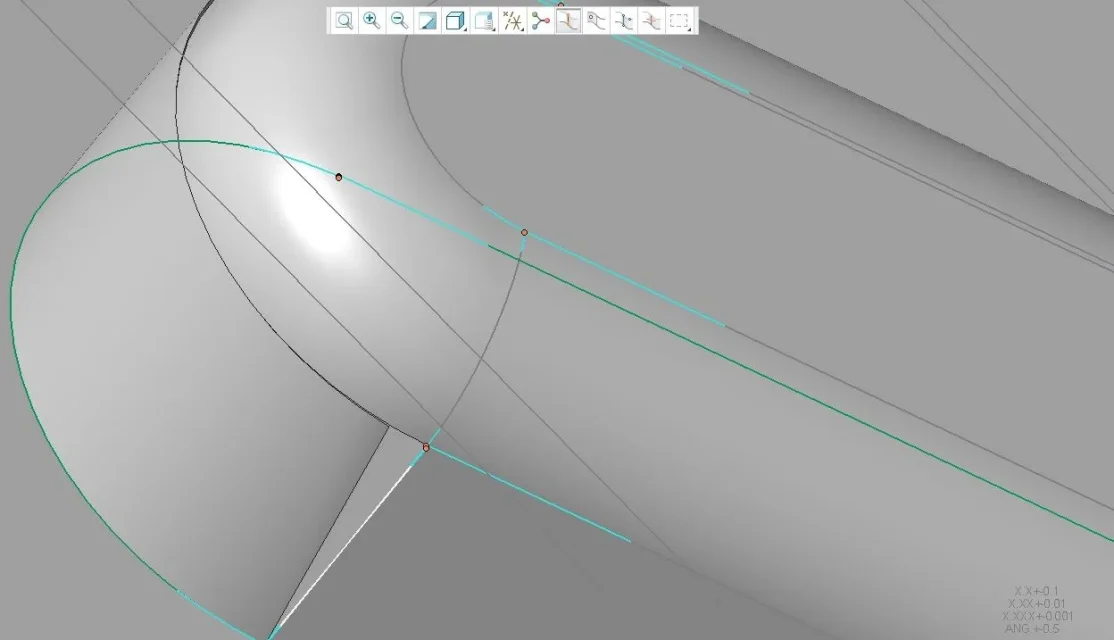Image resolution: width=1114 pixels, height=640 pixels.
Task: Select the curve point on the bright highlight
Action: 339,177
